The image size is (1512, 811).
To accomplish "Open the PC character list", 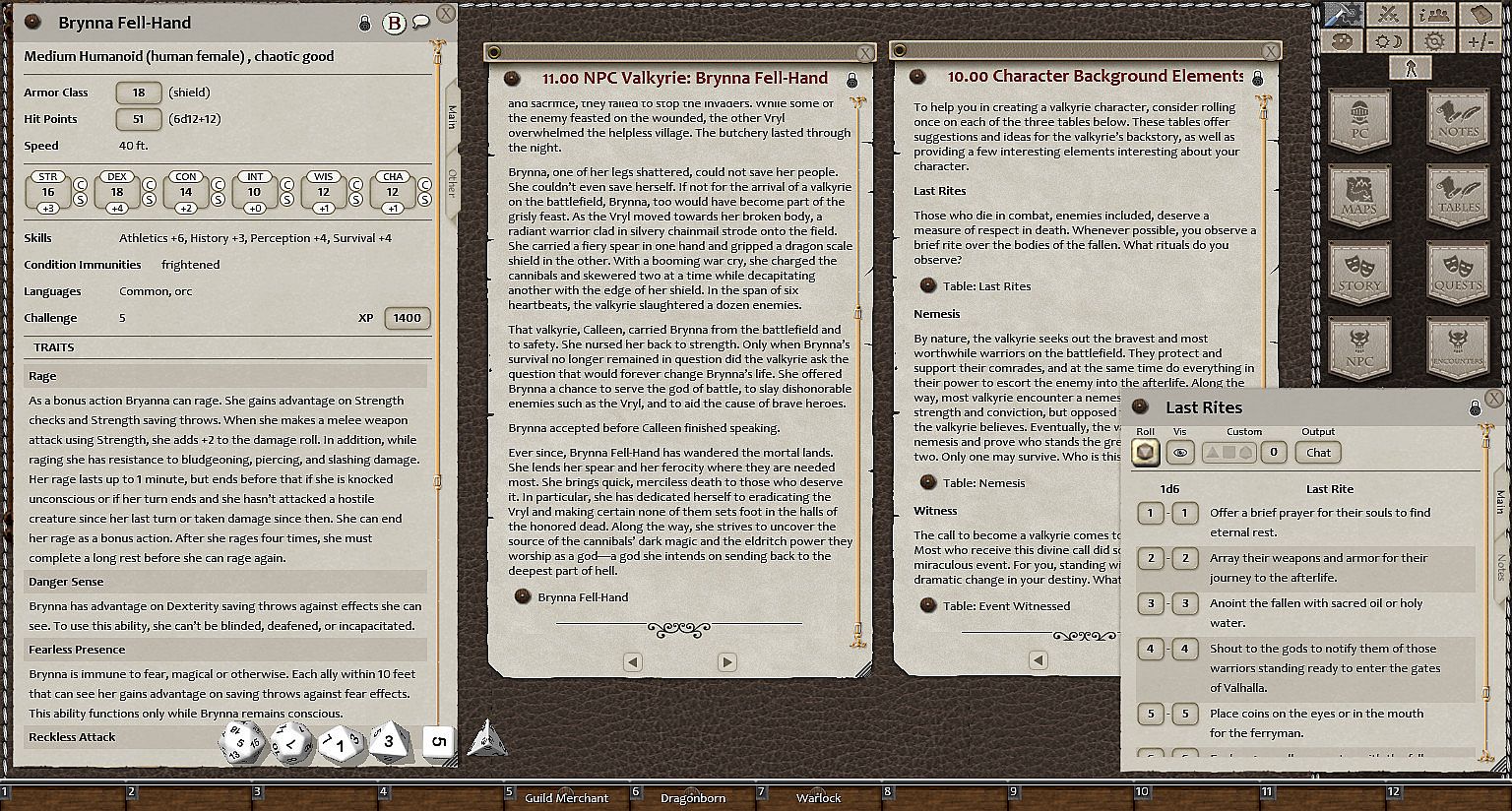I will 1359,122.
